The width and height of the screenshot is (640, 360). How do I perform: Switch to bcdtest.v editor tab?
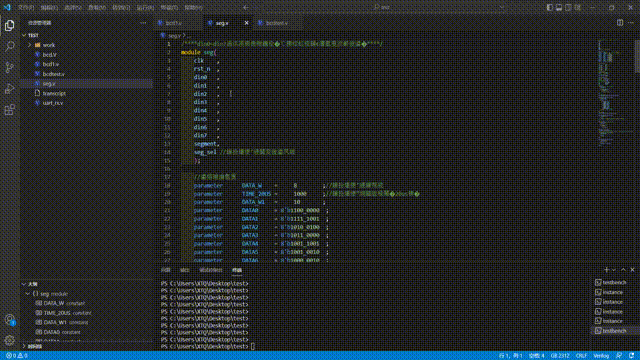(x=277, y=23)
